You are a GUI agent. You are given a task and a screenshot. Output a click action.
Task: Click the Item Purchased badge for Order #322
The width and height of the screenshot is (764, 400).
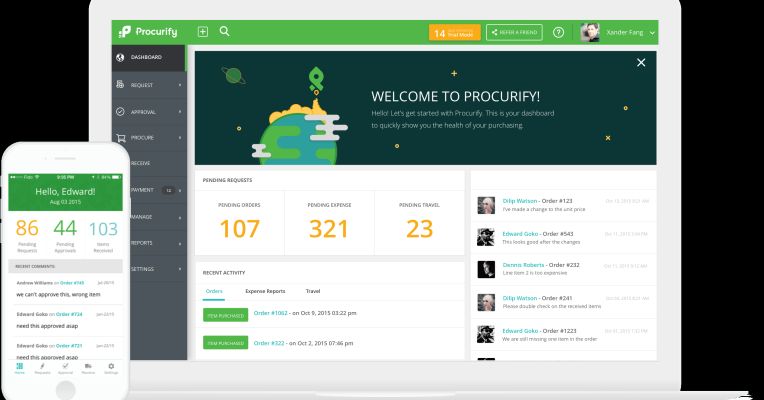(225, 343)
